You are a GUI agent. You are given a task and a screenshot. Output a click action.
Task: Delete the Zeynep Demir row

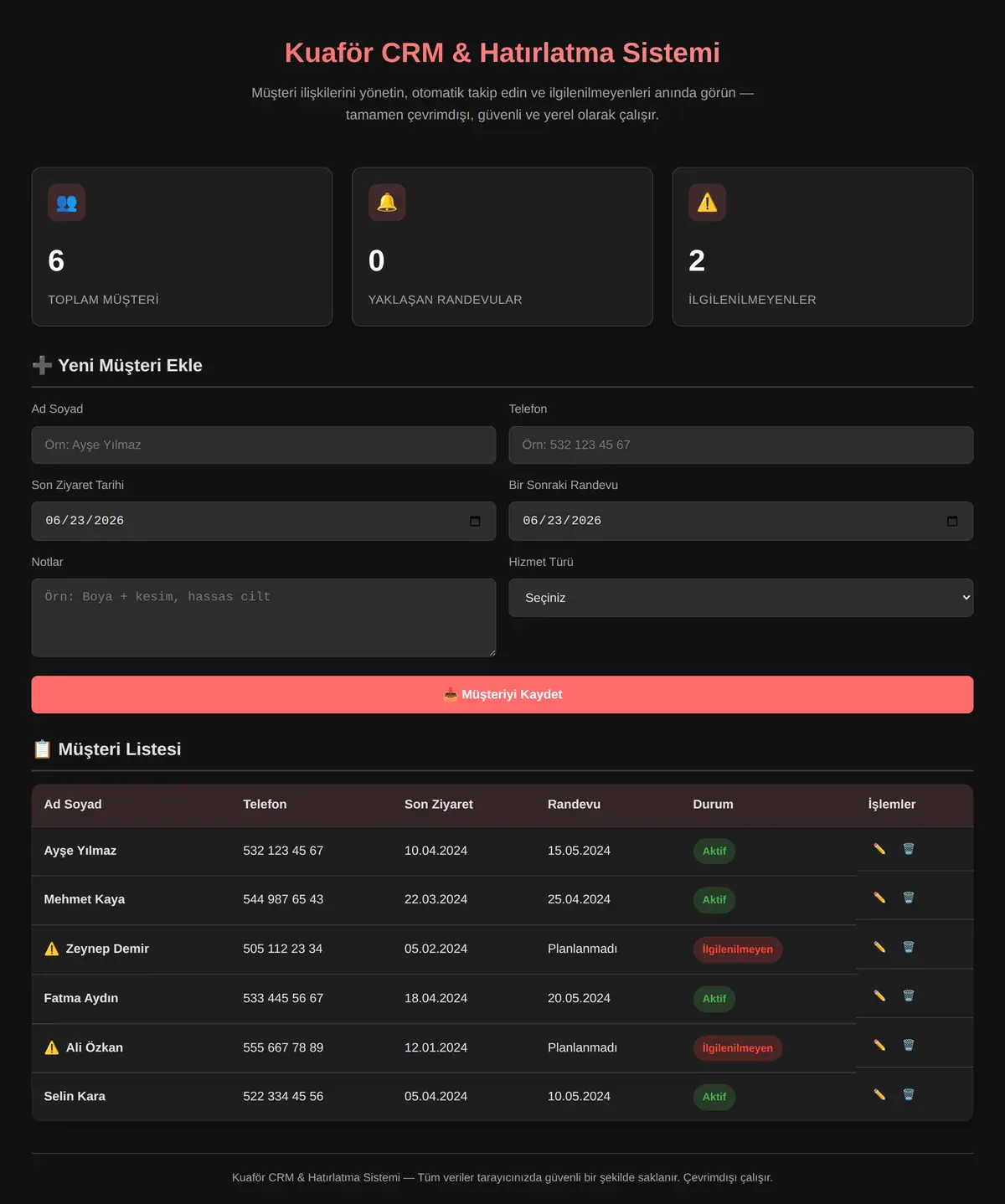coord(909,947)
